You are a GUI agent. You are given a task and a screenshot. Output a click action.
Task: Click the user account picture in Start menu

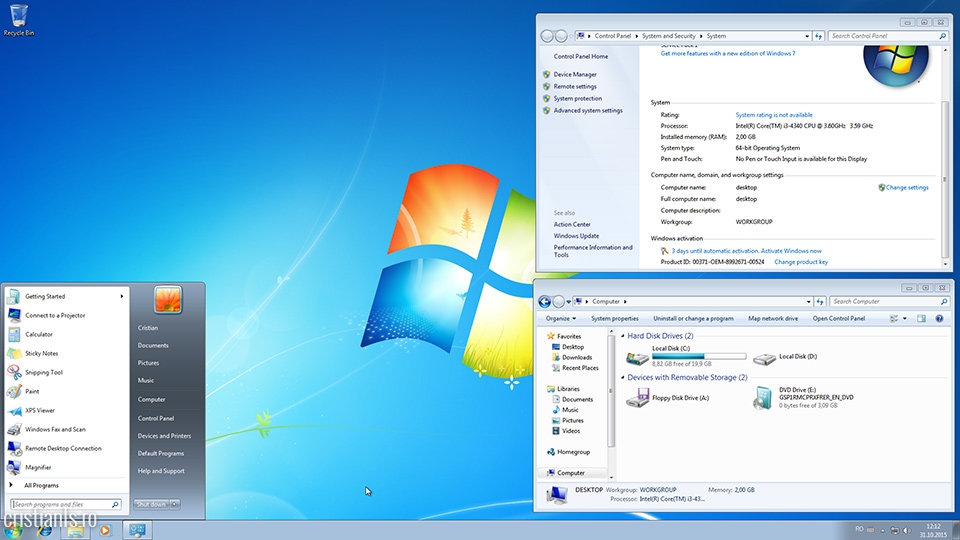(x=168, y=300)
